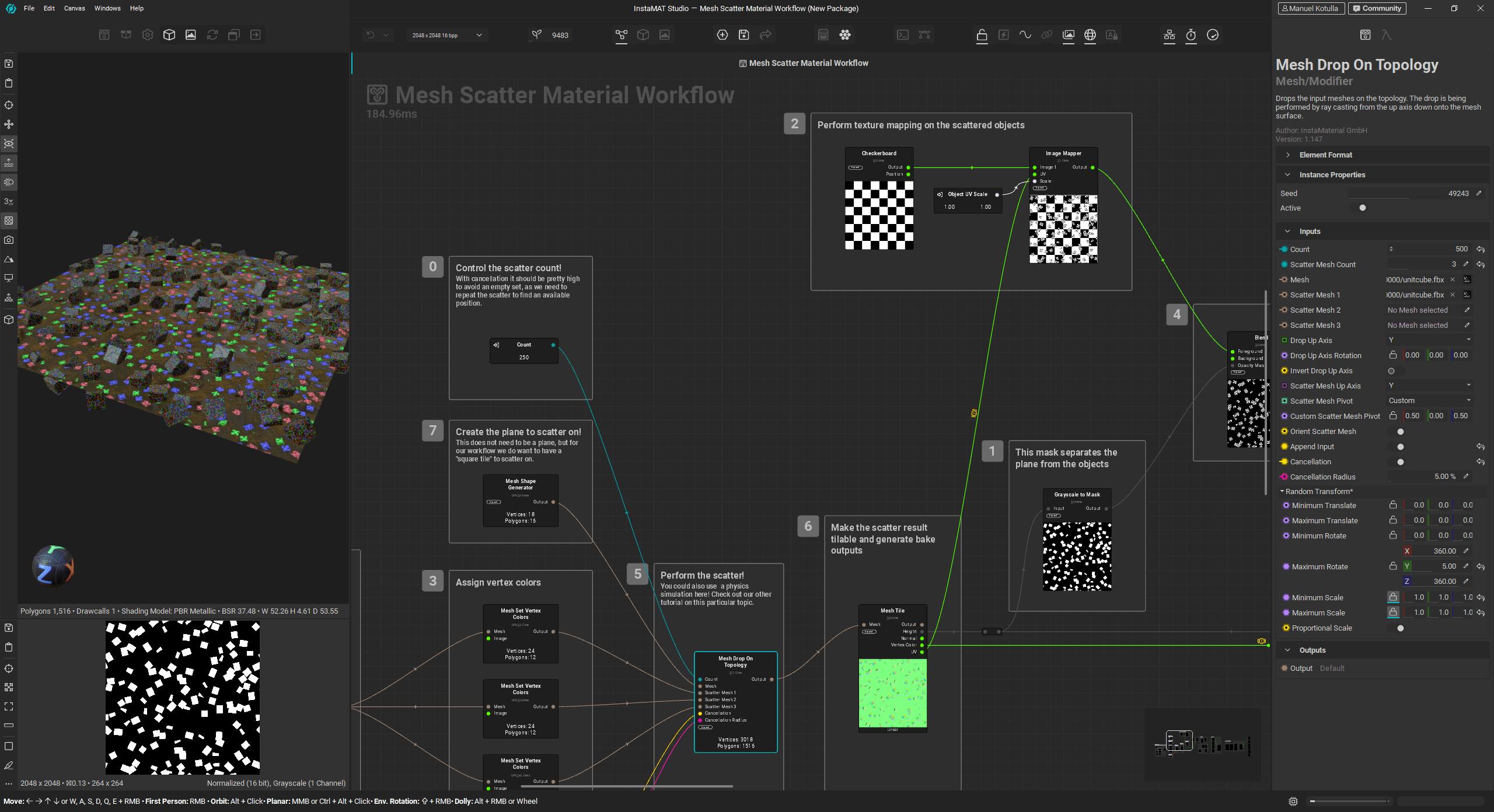
Task: Toggle the Maximum Scale lock
Action: 1393,612
